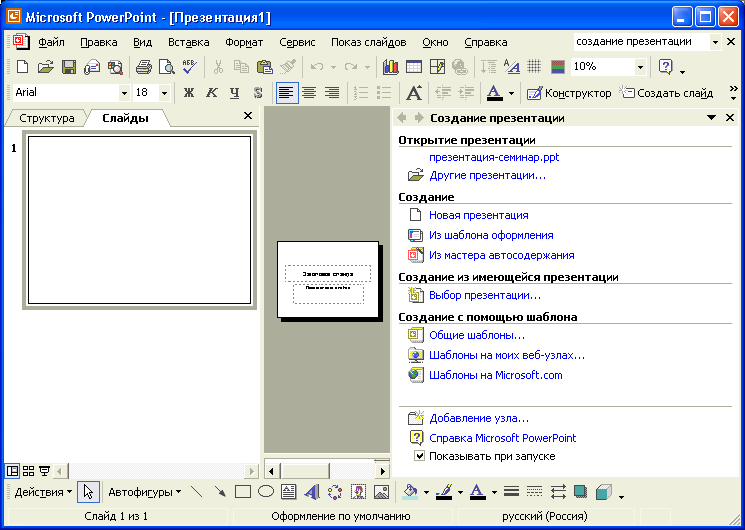745x530 pixels.
Task: Insert clip art from drawing toolbar
Action: point(358,492)
